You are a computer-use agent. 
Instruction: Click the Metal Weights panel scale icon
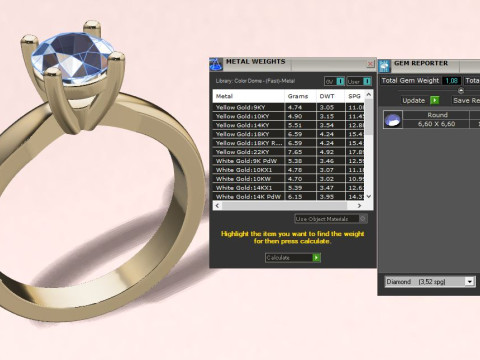pos(216,64)
